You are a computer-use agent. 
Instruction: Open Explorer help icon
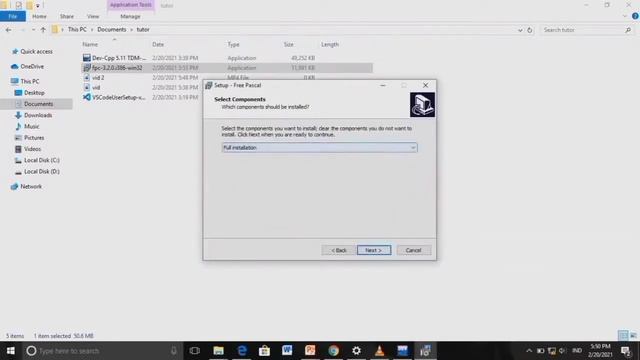(x=635, y=16)
